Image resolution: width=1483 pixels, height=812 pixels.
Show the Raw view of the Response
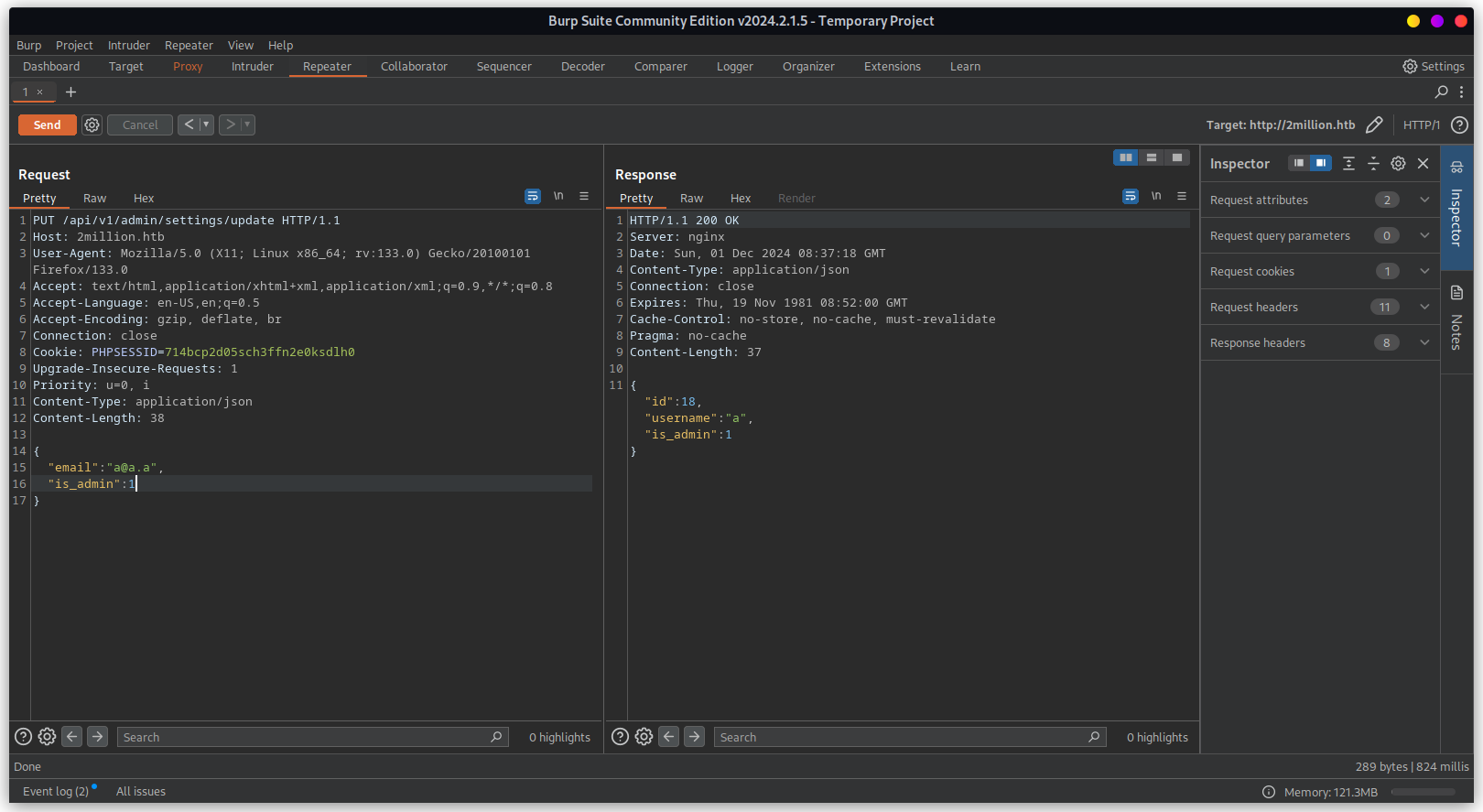tap(691, 198)
